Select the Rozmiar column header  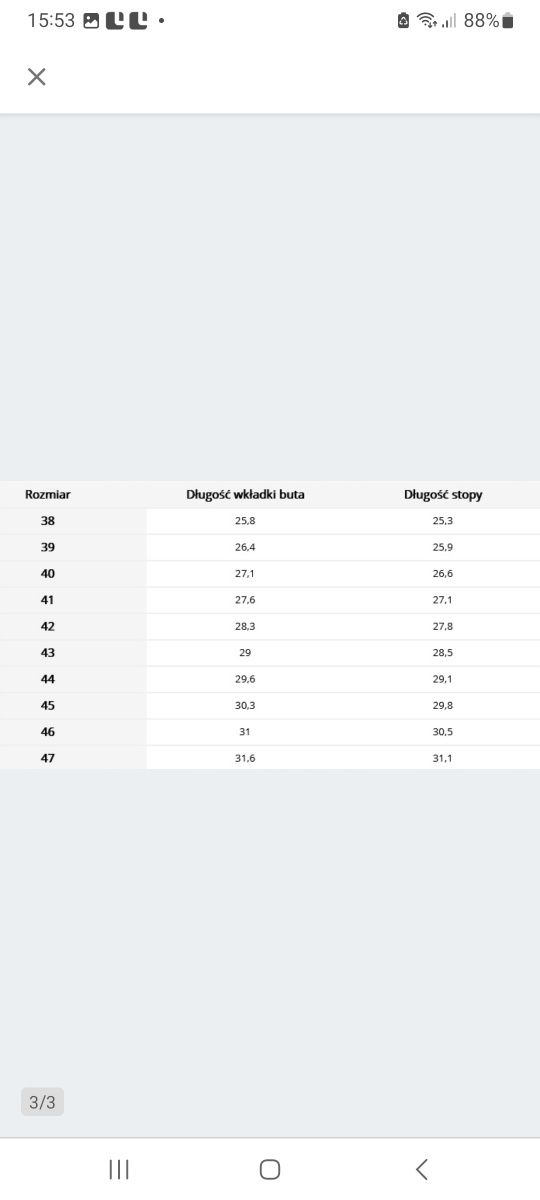[48, 494]
